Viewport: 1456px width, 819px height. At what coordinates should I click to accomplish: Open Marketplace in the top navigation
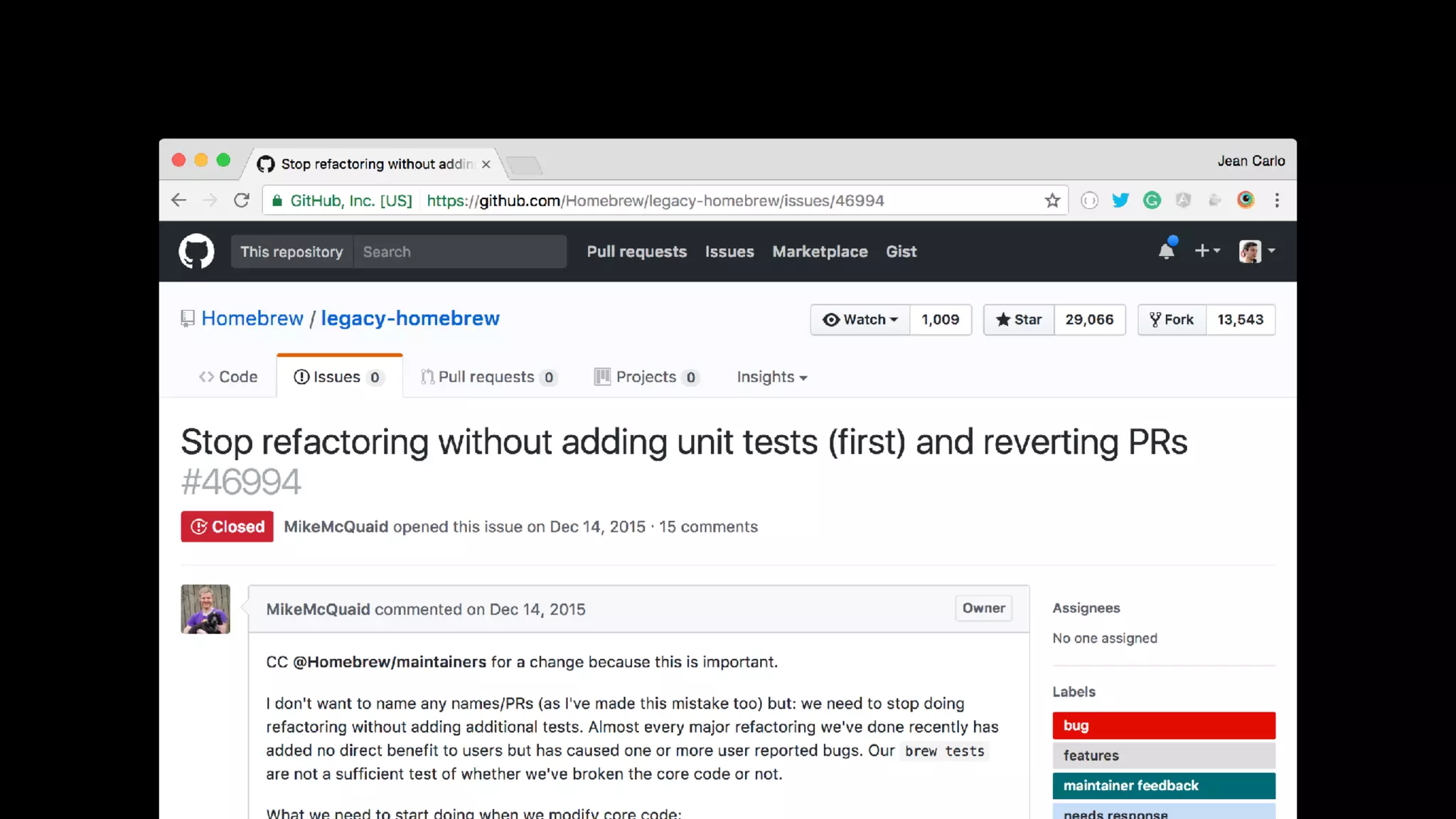point(820,252)
